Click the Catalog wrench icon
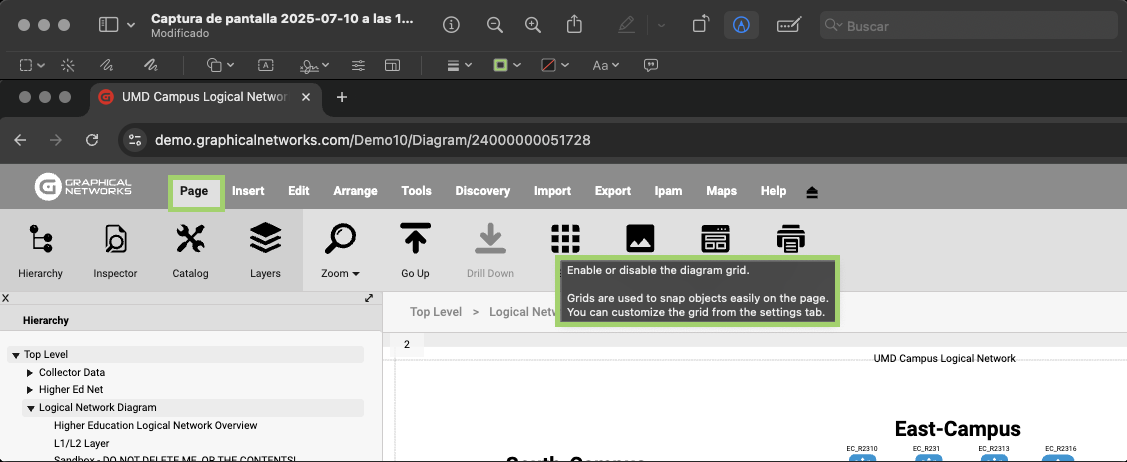 pos(190,240)
